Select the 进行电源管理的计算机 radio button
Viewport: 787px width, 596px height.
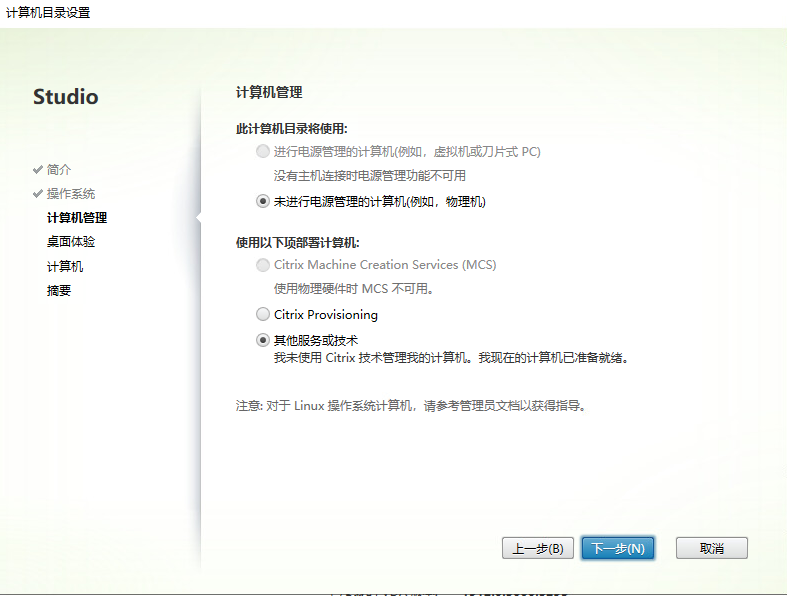pyautogui.click(x=263, y=151)
